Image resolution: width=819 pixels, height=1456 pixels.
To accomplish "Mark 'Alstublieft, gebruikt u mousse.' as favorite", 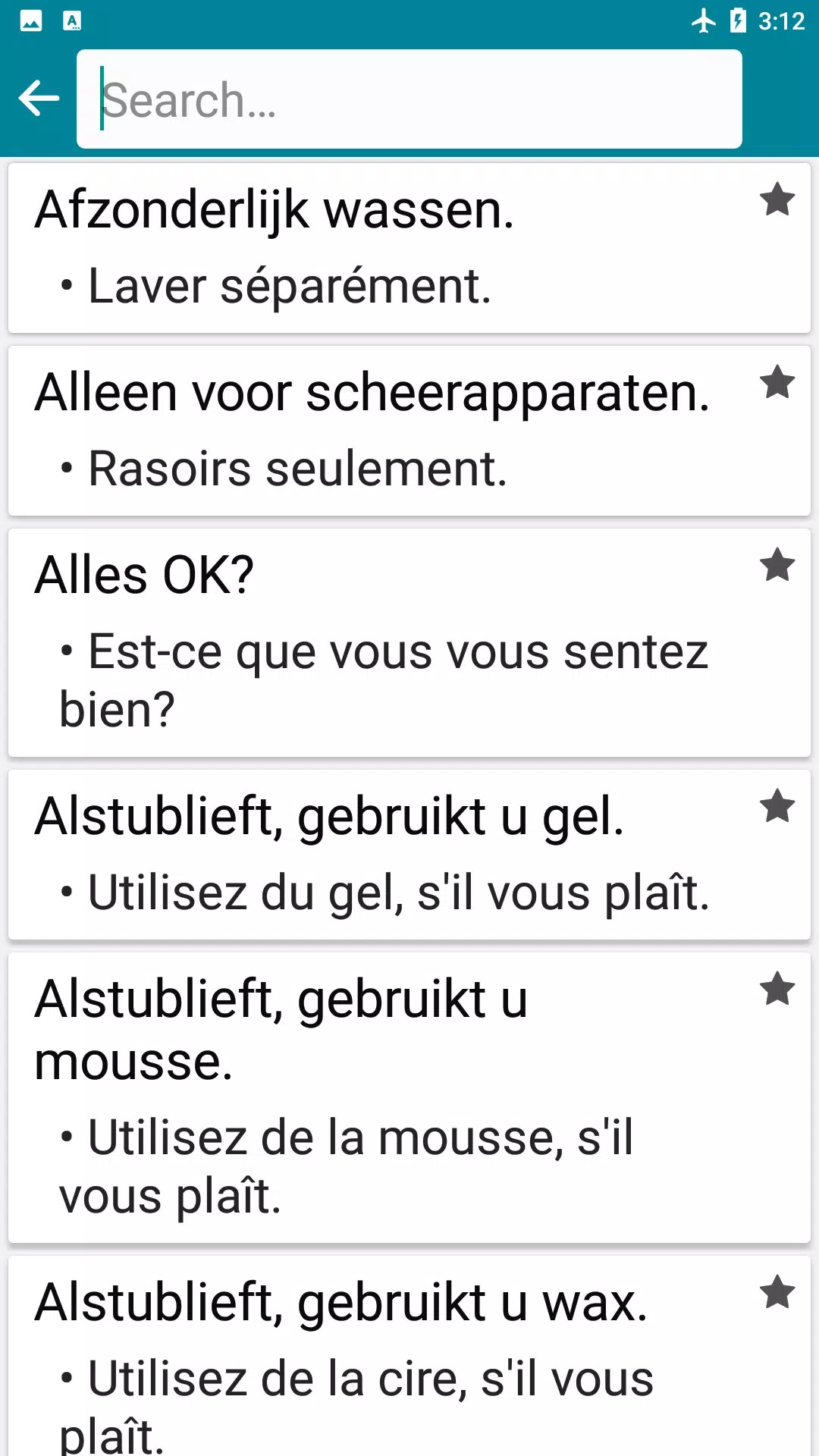I will pos(777,989).
